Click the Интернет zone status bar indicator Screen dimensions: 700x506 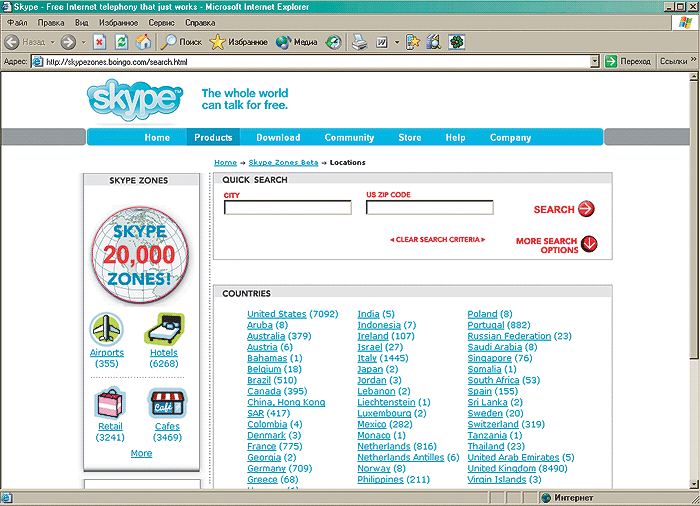click(567, 498)
